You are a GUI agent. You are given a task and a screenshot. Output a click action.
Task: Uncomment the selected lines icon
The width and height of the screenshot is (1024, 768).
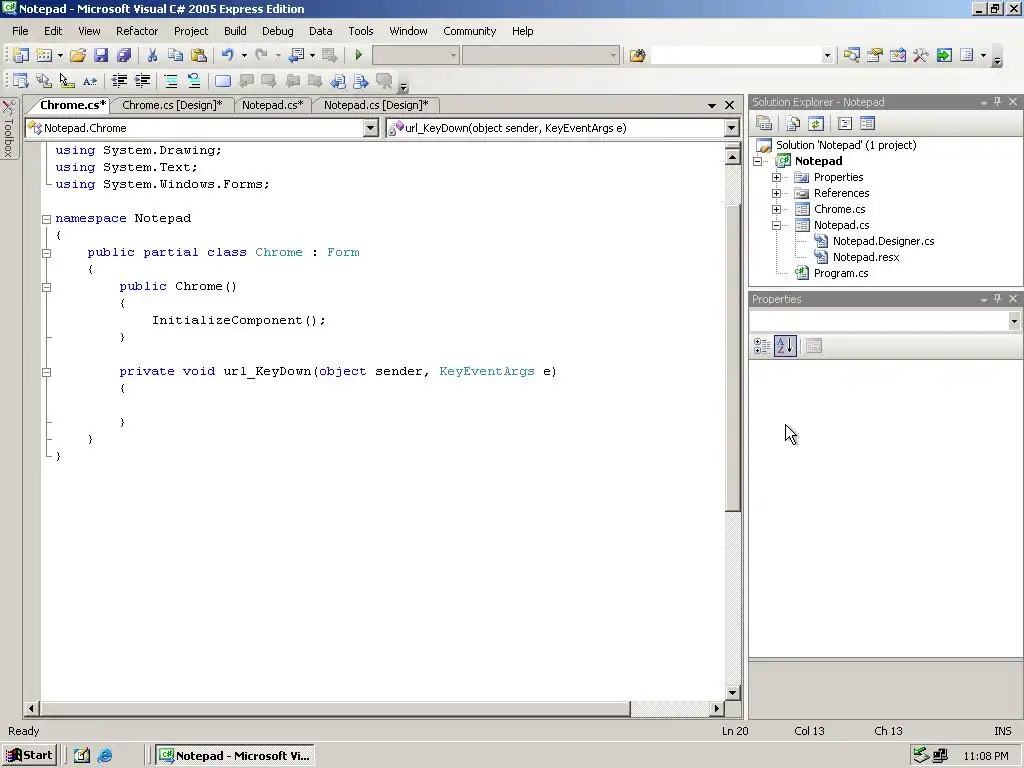tap(194, 81)
